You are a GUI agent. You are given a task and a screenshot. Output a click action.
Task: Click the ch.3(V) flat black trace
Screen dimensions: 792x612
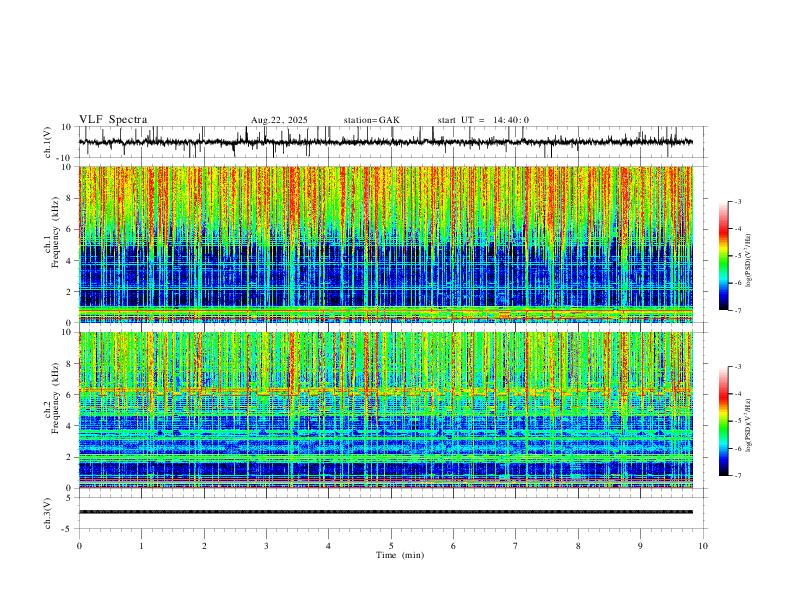[x=386, y=512]
